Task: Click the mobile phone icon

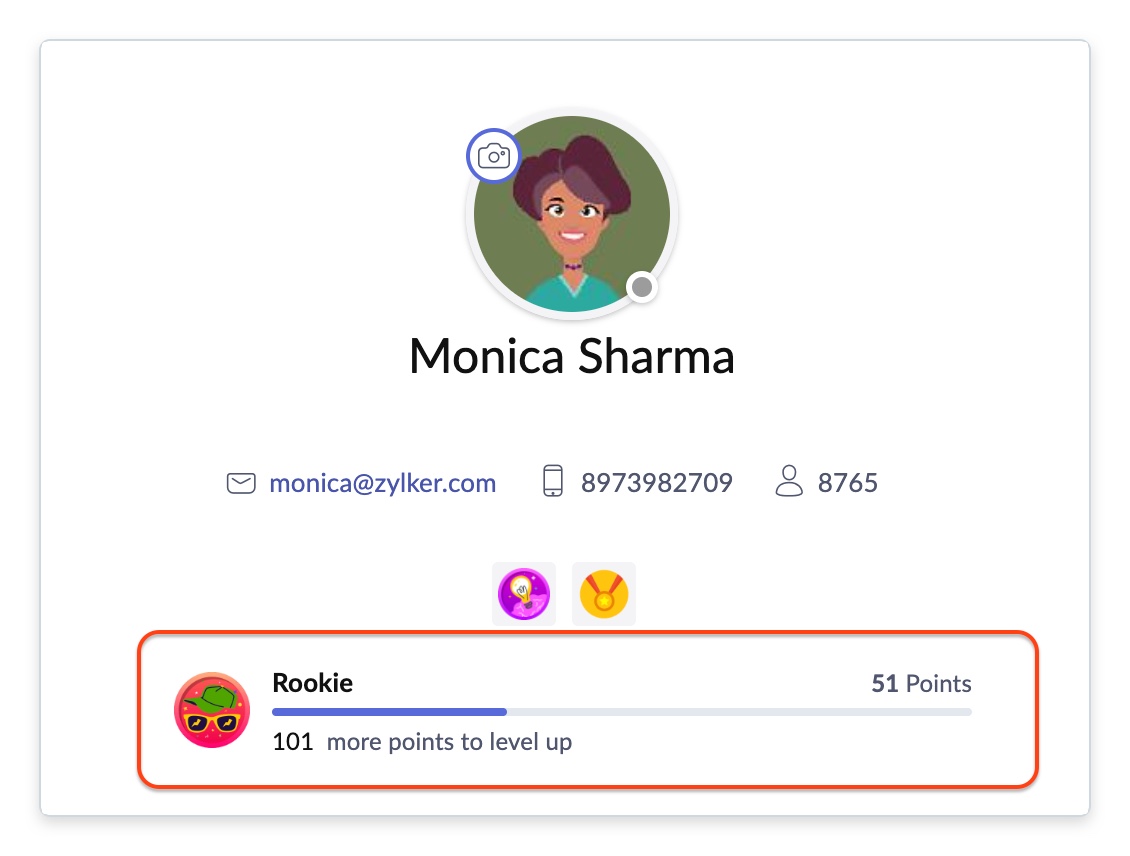Action: 553,481
